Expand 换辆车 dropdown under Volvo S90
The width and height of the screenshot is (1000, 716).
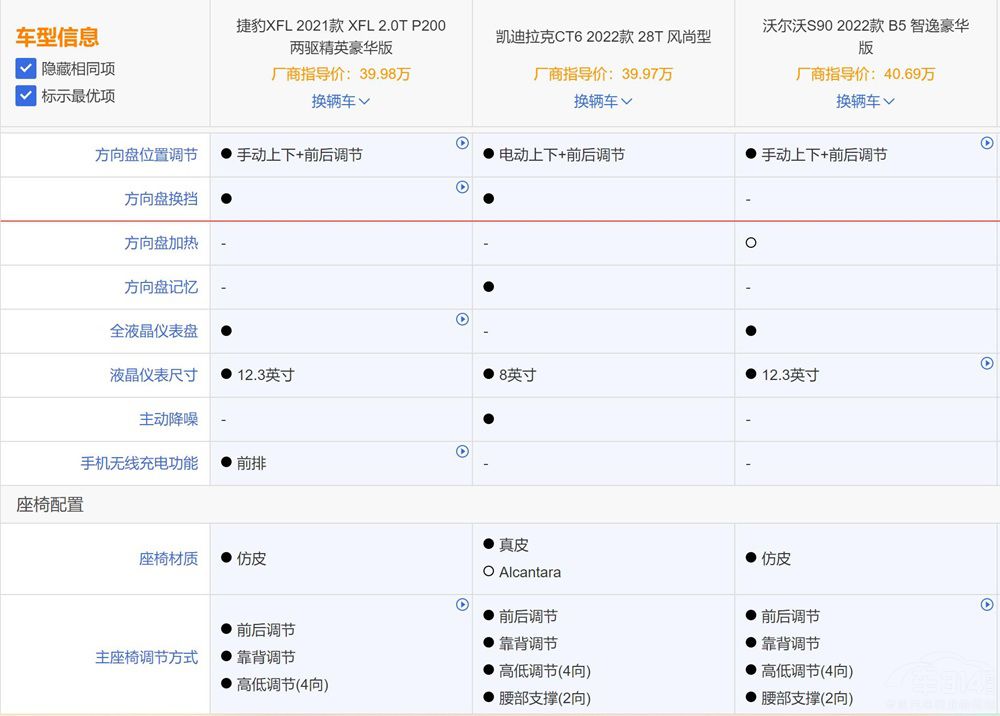865,101
